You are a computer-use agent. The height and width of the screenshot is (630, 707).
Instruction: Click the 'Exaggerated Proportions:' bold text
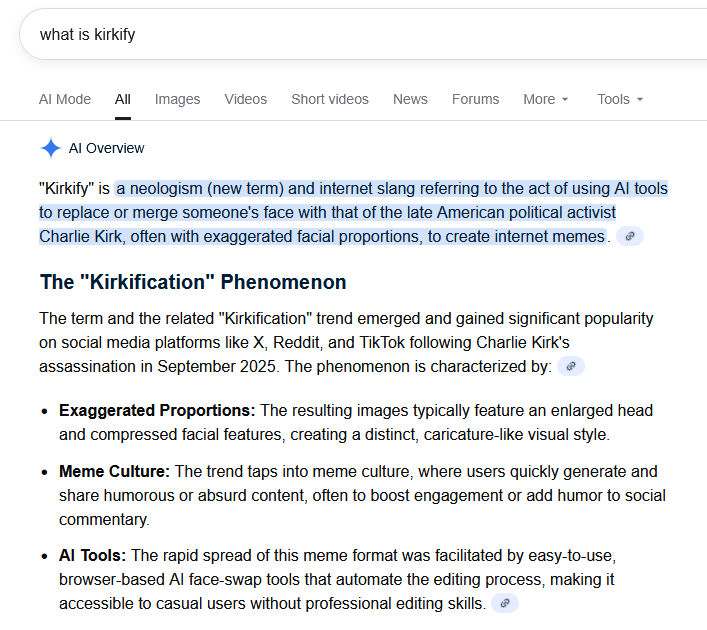157,410
